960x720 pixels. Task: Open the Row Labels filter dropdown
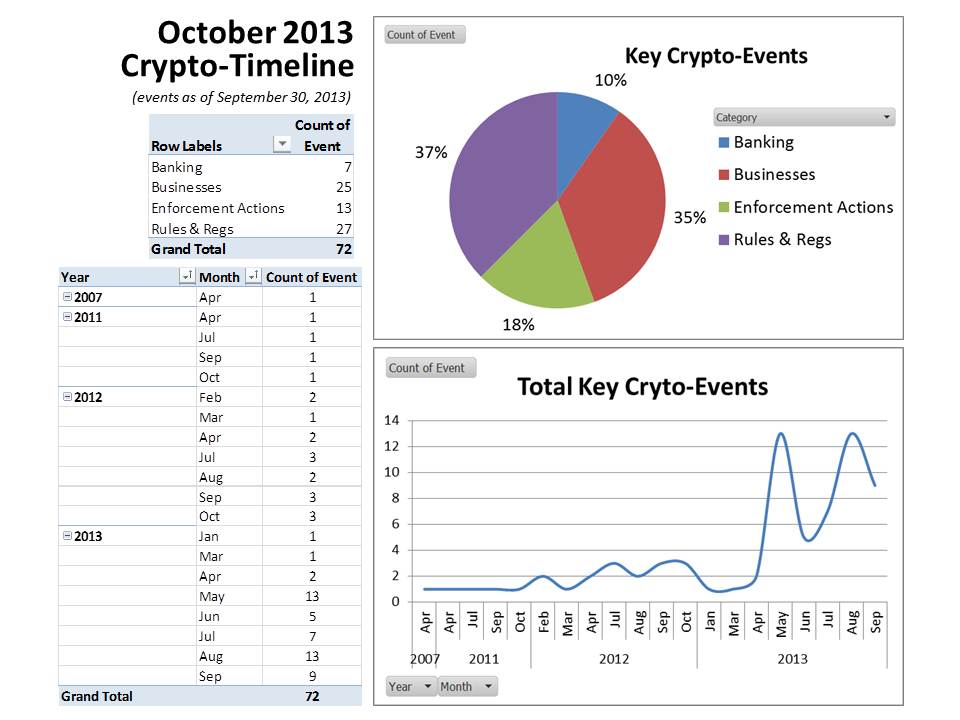pos(282,145)
